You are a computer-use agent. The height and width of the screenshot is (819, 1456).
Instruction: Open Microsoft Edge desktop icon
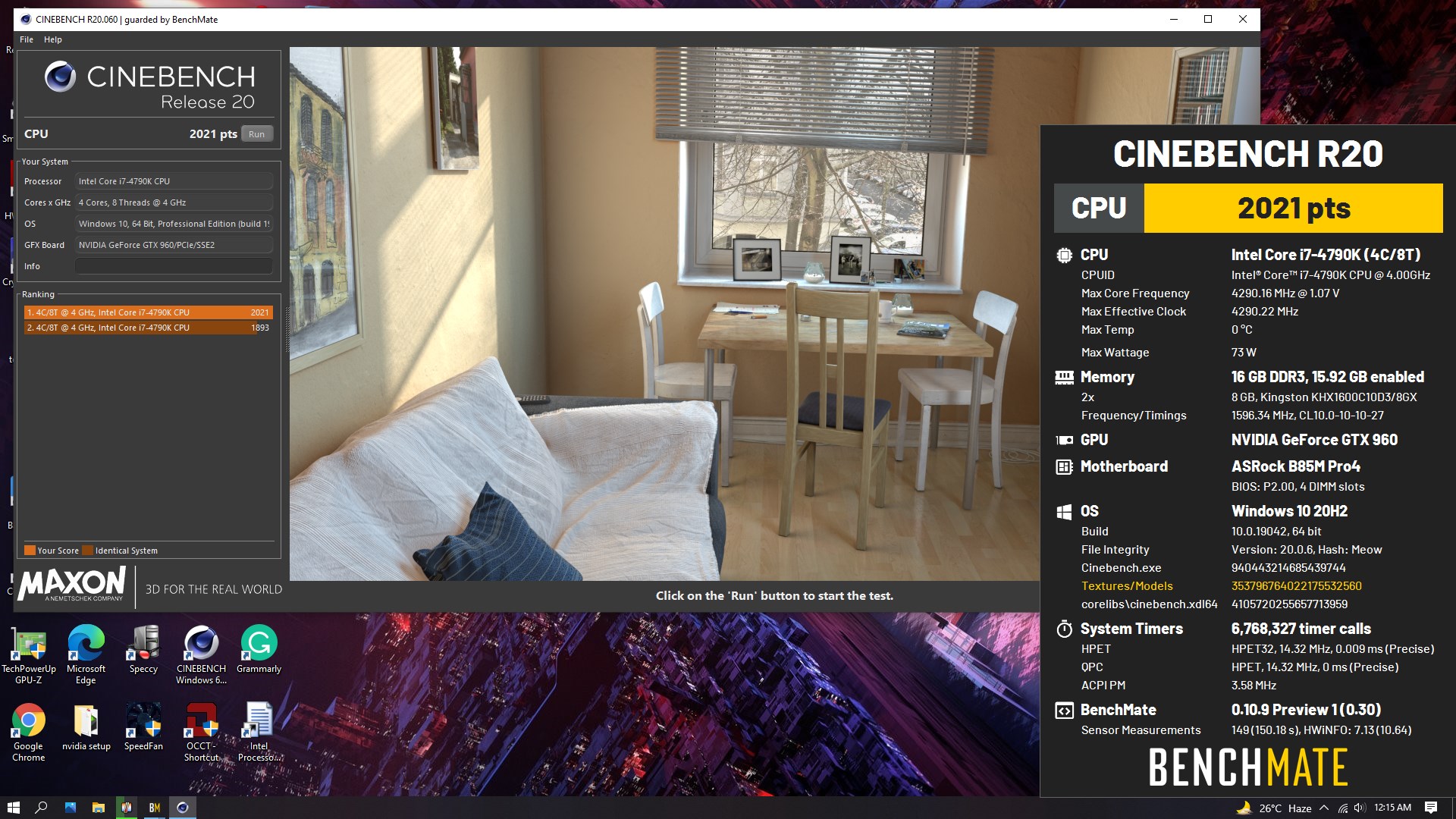(86, 654)
